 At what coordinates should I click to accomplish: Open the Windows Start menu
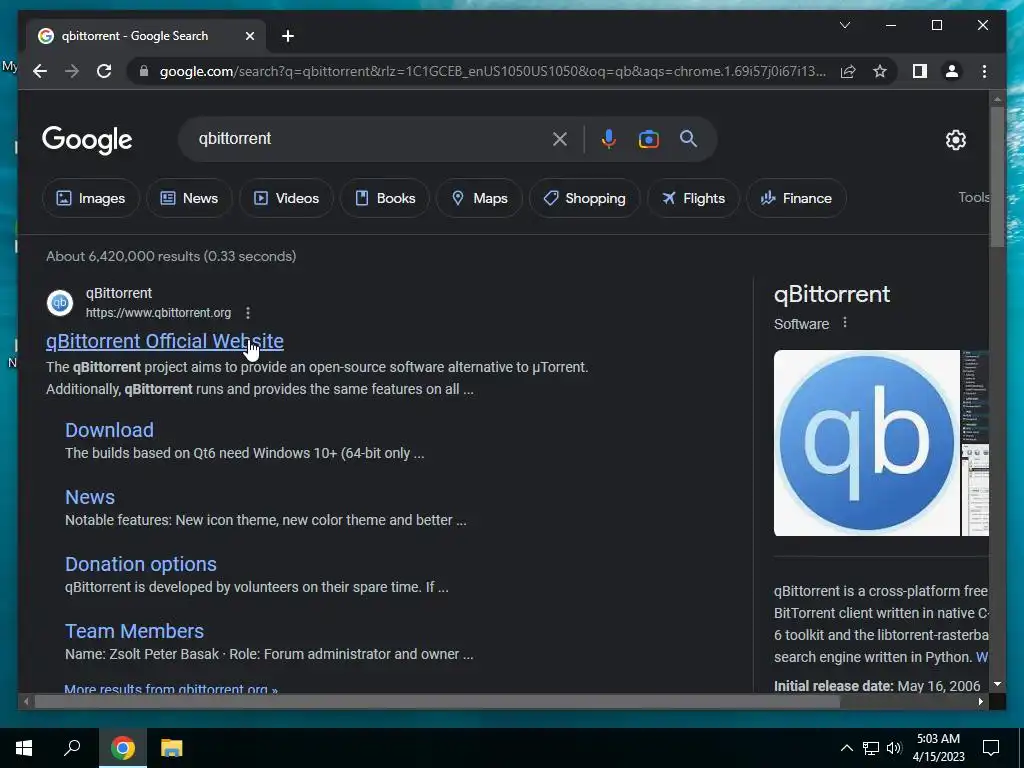[24, 748]
